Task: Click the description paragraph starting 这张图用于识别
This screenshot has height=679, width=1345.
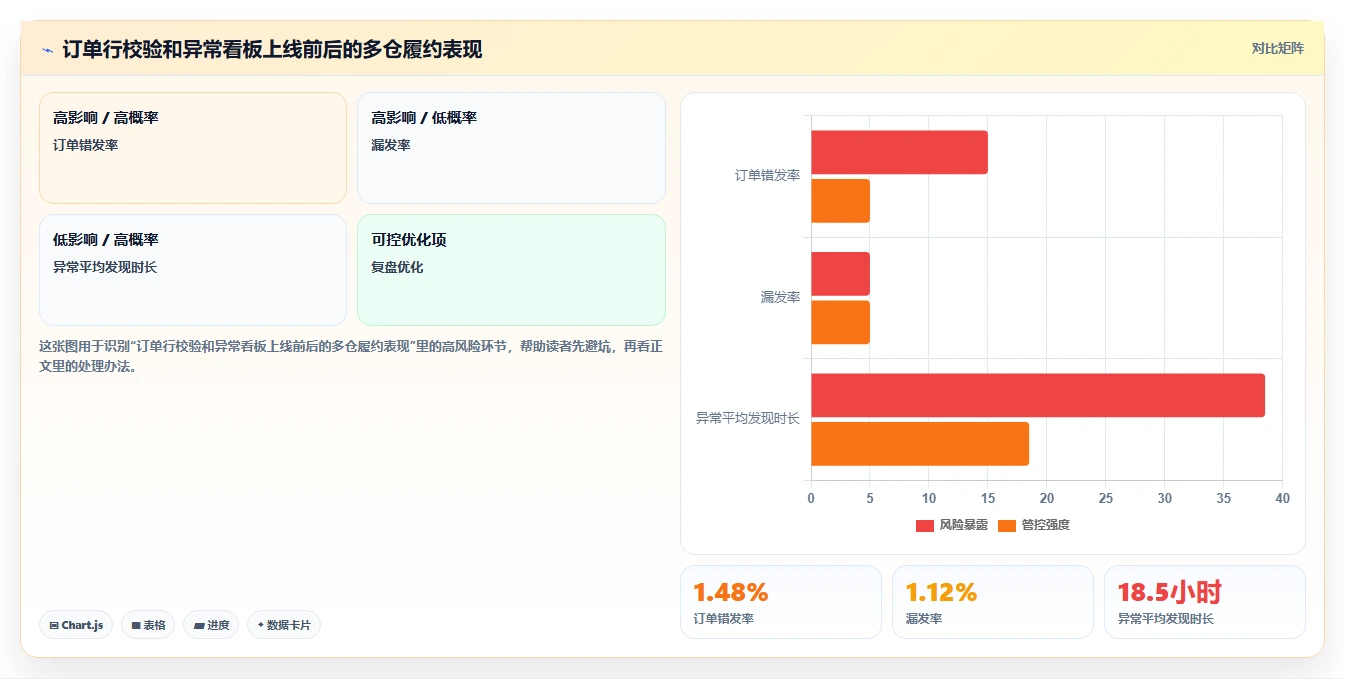Action: tap(351, 356)
